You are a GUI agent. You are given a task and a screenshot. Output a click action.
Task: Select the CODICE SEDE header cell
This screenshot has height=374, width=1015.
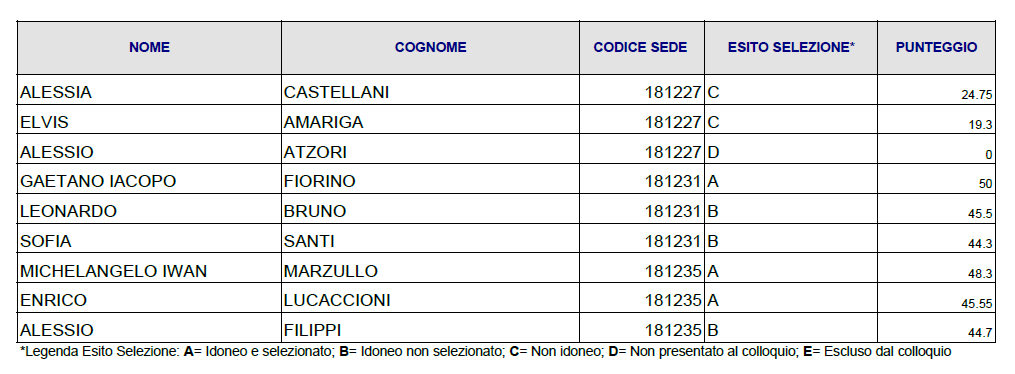point(641,47)
